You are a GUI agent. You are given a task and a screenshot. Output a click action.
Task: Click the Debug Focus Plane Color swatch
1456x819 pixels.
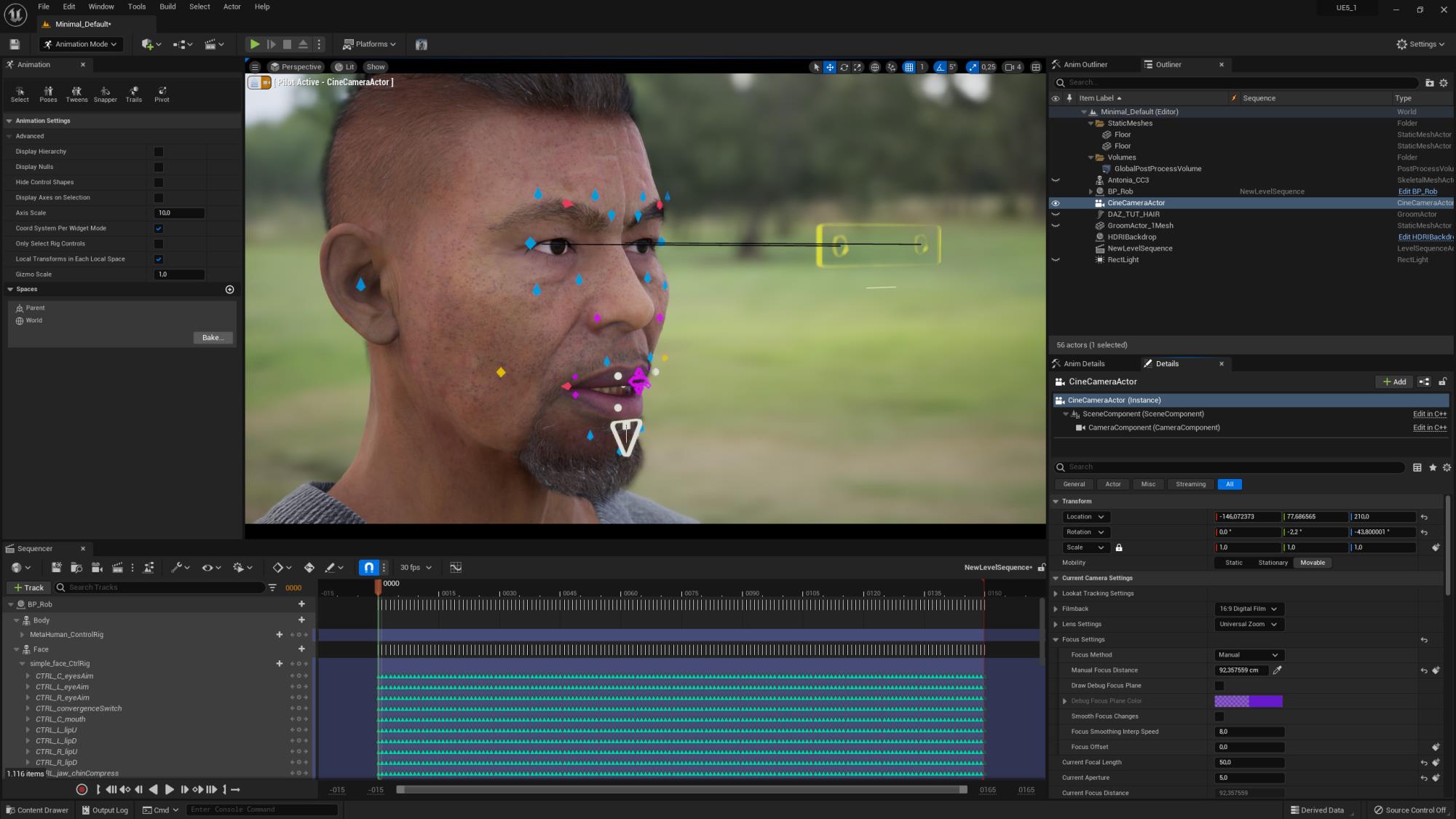1249,701
